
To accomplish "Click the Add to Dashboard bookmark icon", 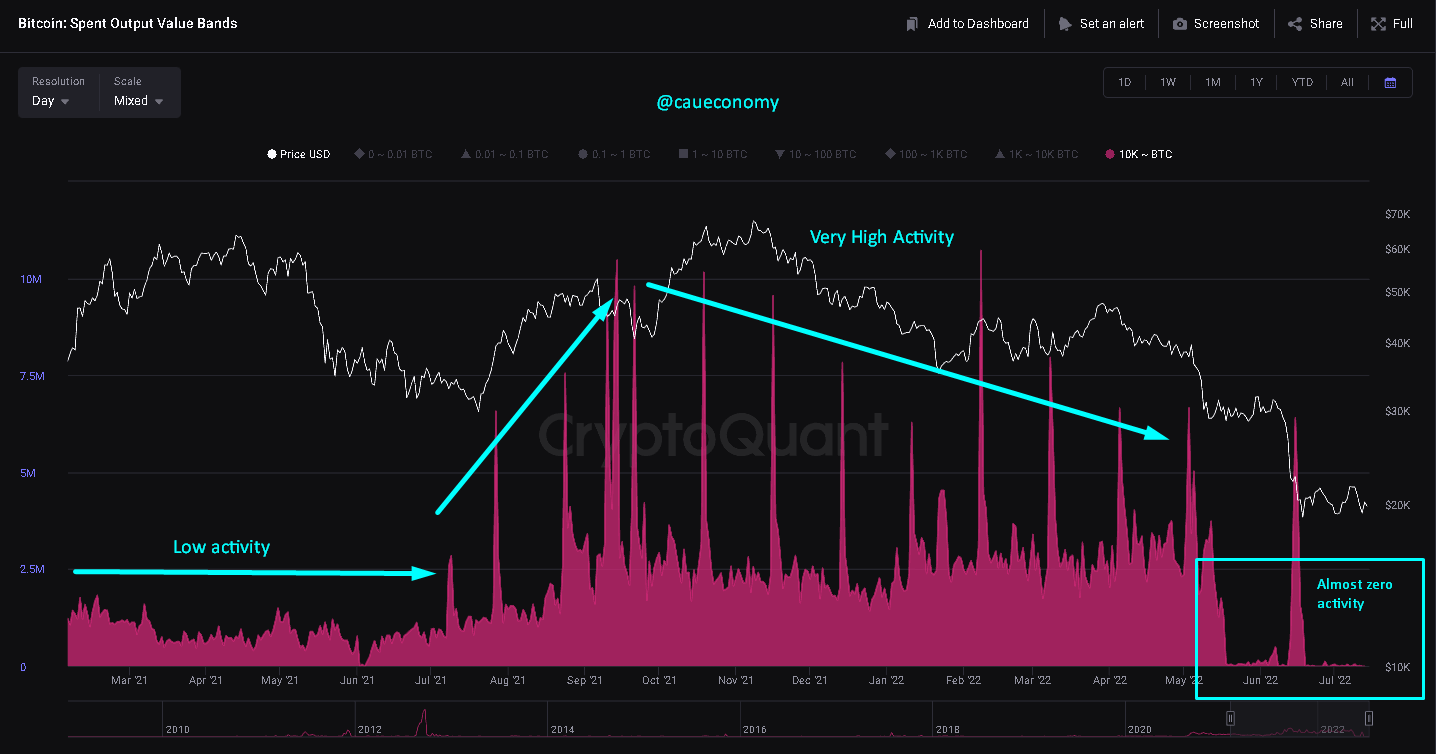I will pyautogui.click(x=912, y=23).
